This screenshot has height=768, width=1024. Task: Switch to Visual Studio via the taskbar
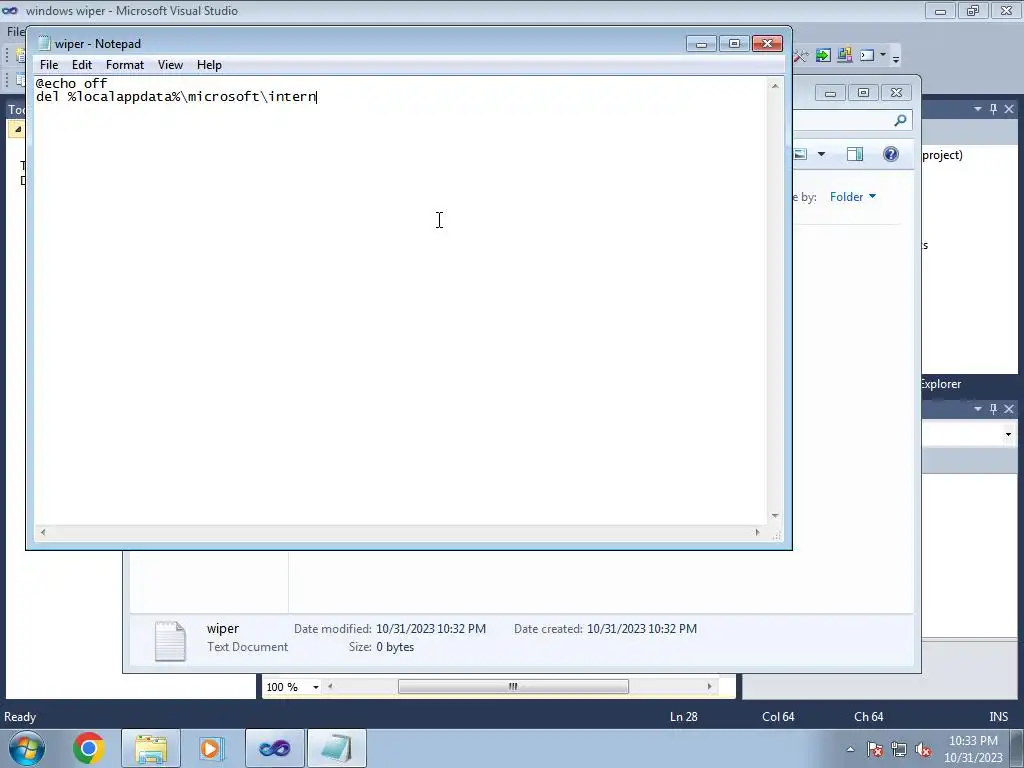pos(274,748)
